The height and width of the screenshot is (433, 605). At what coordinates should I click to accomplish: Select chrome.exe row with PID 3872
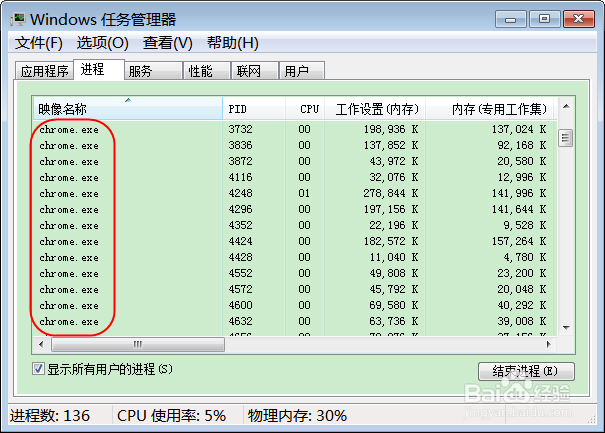point(293,161)
